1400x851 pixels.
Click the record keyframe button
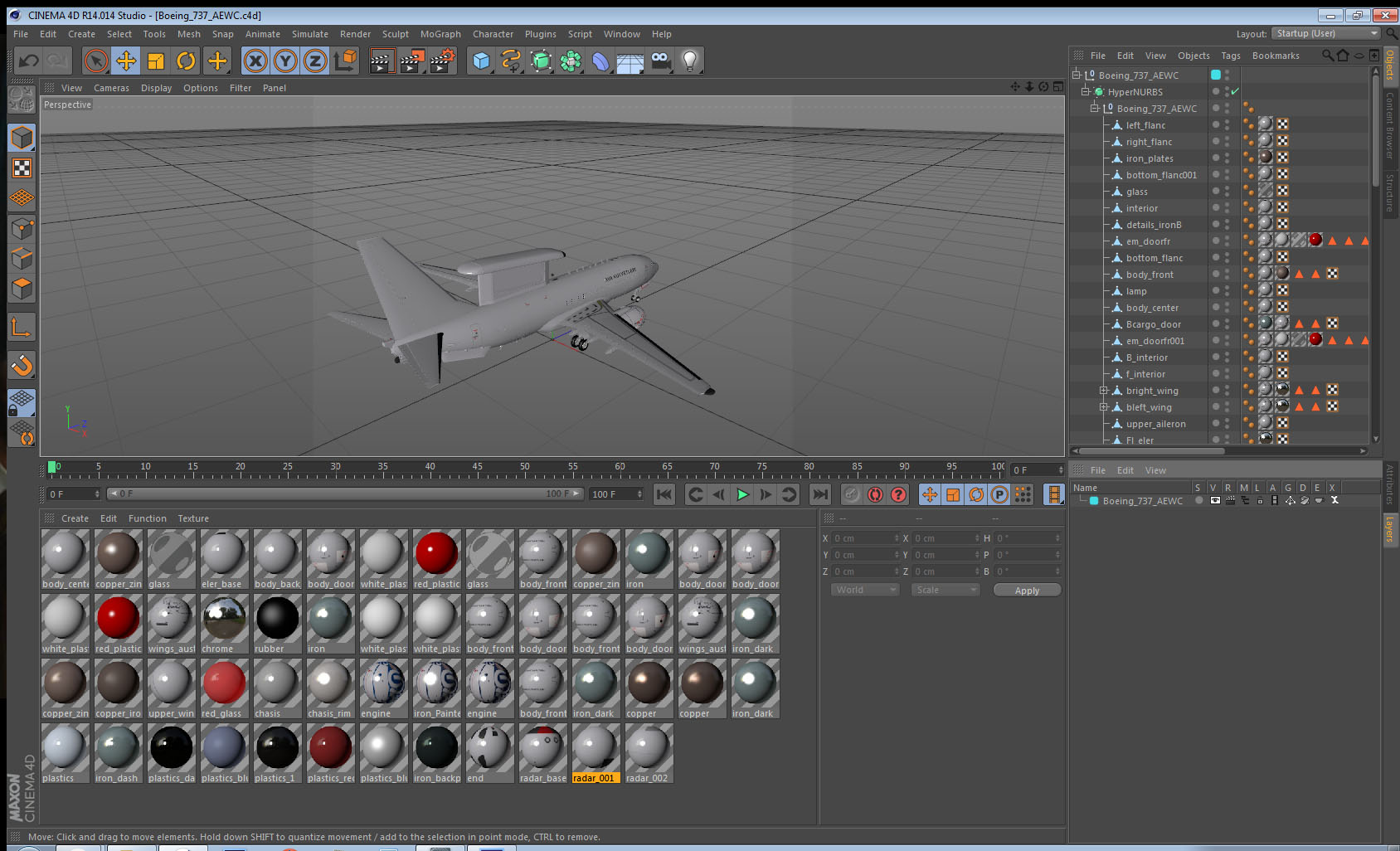click(852, 494)
